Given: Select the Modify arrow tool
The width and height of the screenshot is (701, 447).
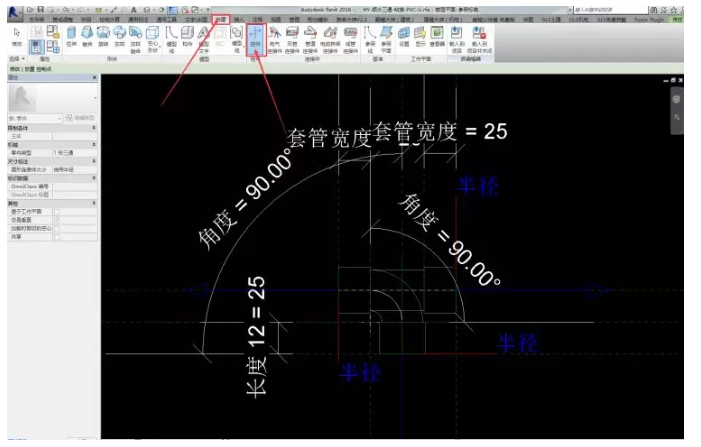Looking at the screenshot, I should pyautogui.click(x=16, y=36).
